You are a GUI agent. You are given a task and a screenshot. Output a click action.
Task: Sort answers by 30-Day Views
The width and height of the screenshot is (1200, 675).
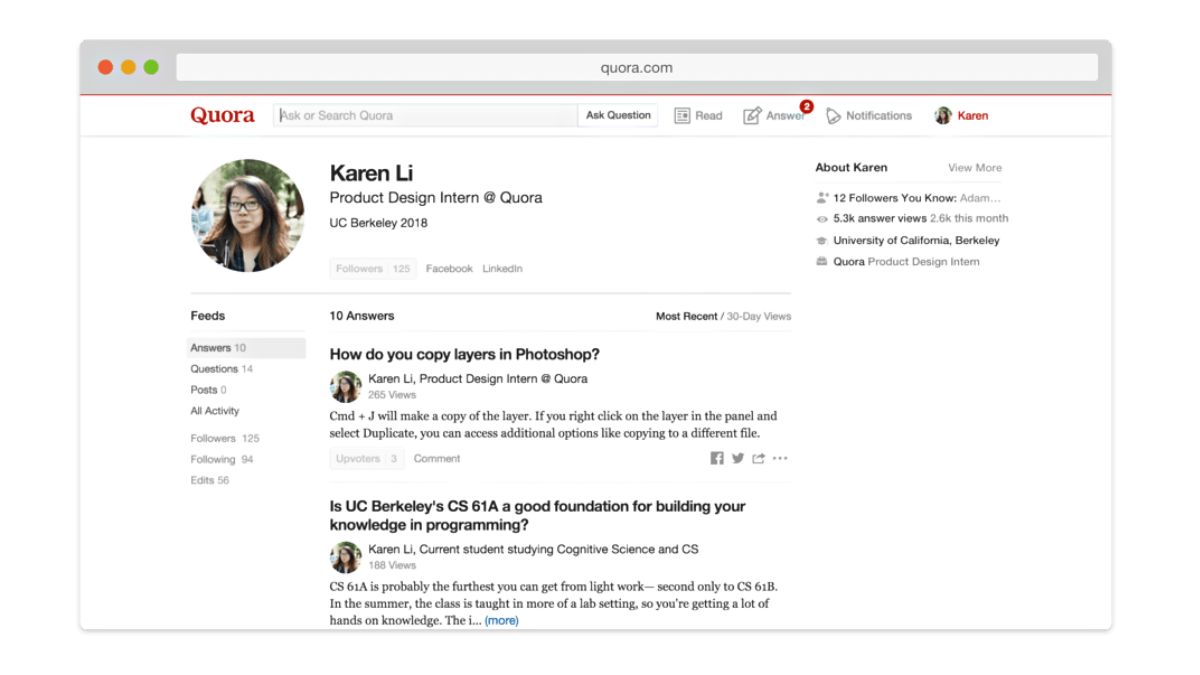[x=759, y=316]
